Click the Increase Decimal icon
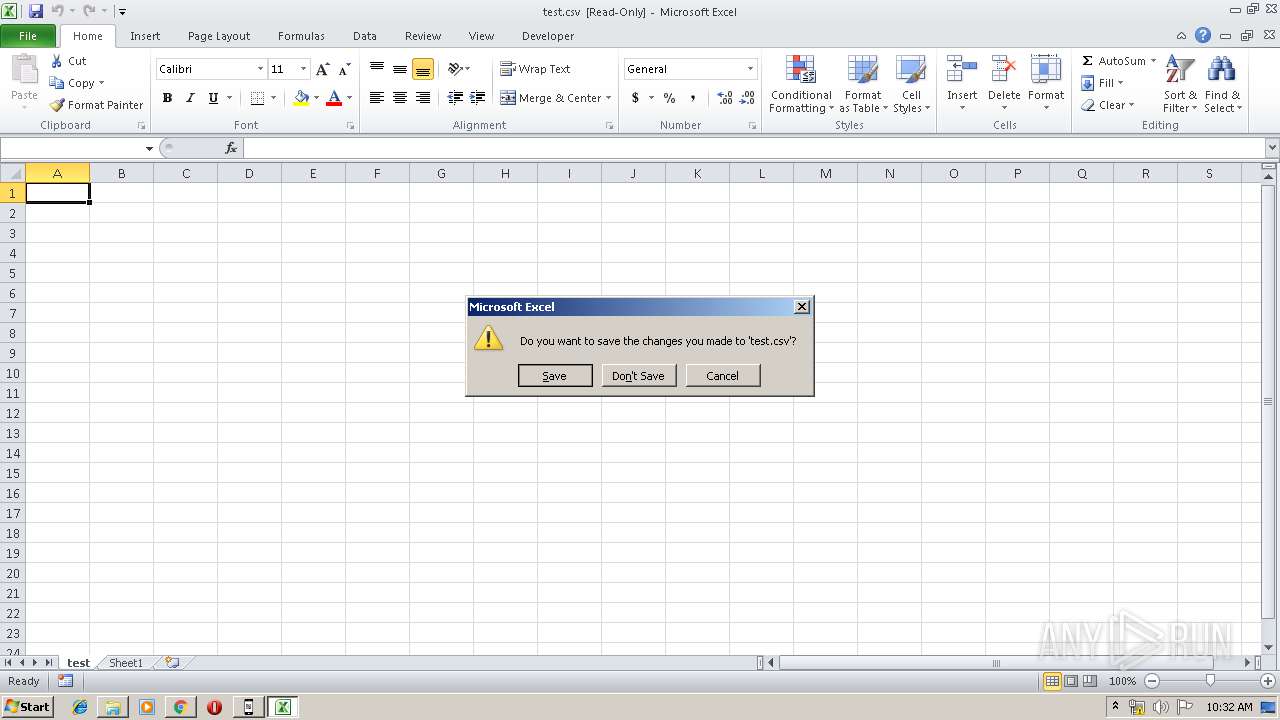Viewport: 1280px width, 720px height. click(725, 98)
